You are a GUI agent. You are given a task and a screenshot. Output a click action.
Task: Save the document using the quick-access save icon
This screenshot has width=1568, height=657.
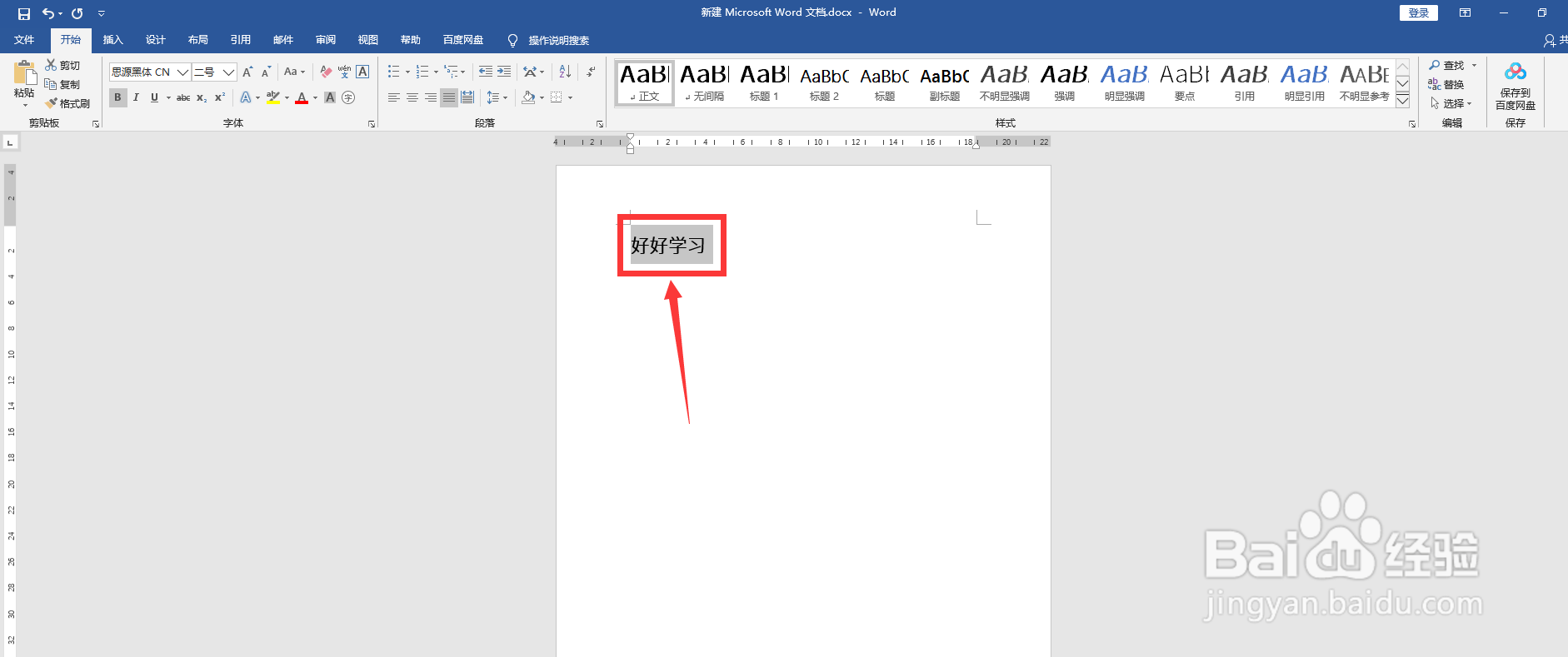(x=23, y=13)
